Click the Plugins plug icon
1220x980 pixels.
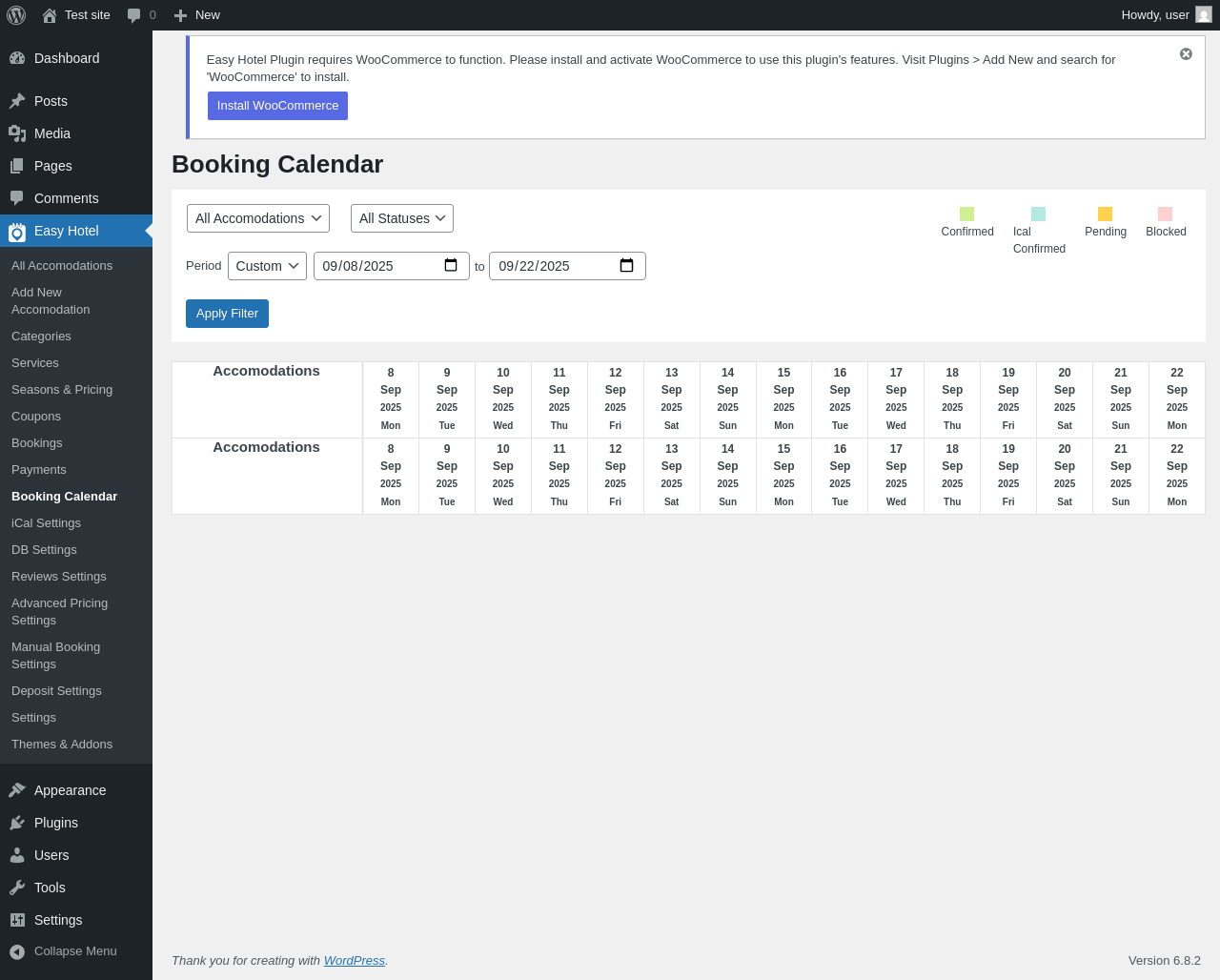click(x=17, y=823)
